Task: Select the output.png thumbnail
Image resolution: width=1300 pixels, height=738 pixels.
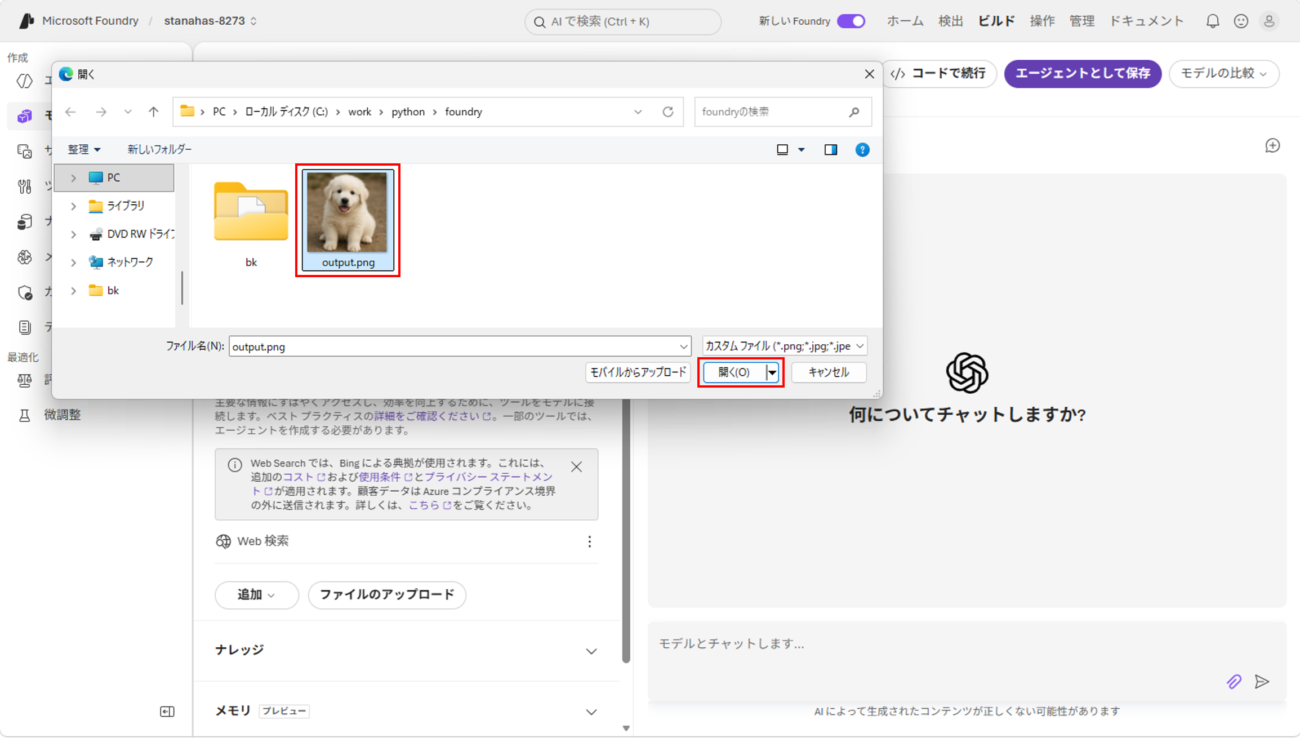Action: click(x=348, y=220)
